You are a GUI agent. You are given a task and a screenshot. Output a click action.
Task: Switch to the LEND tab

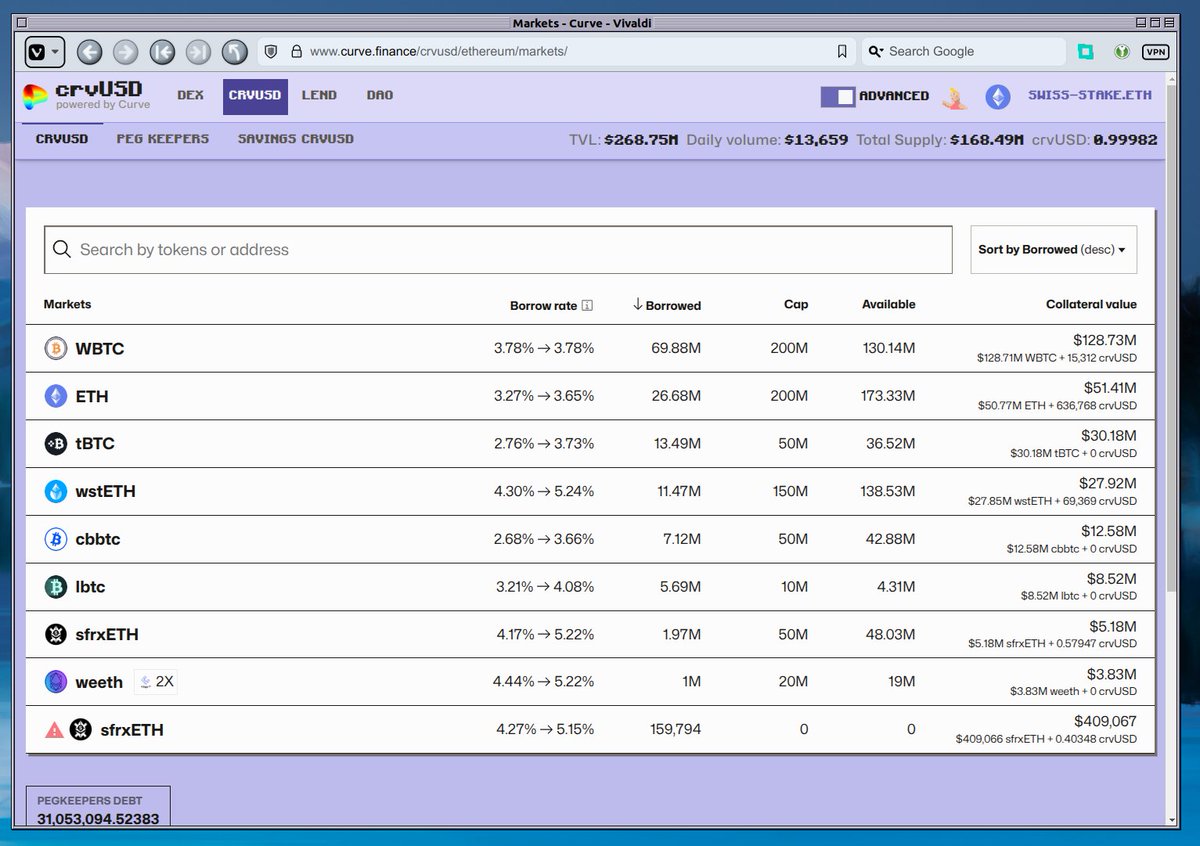pos(319,96)
